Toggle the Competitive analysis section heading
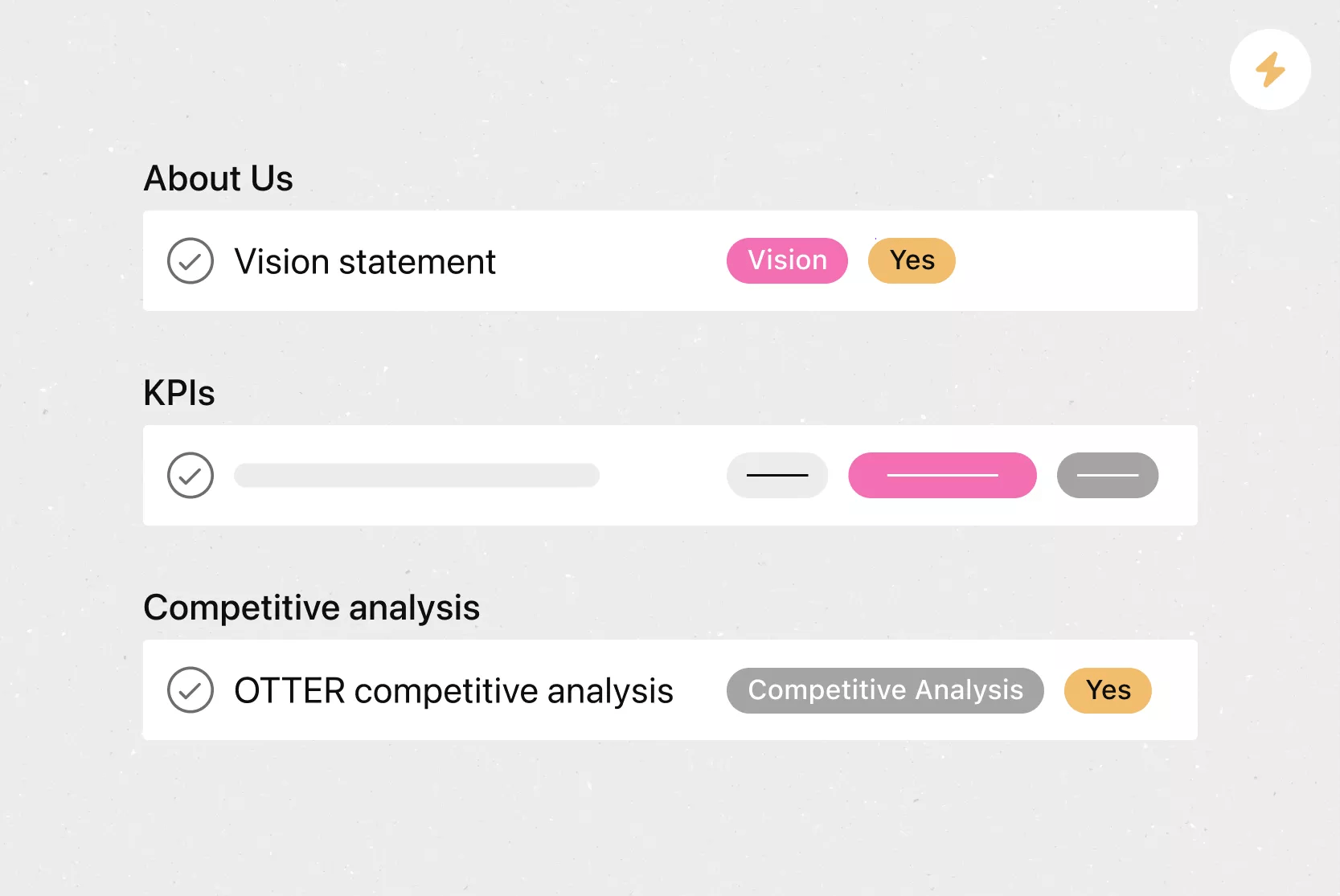This screenshot has height=896, width=1340. [x=311, y=608]
